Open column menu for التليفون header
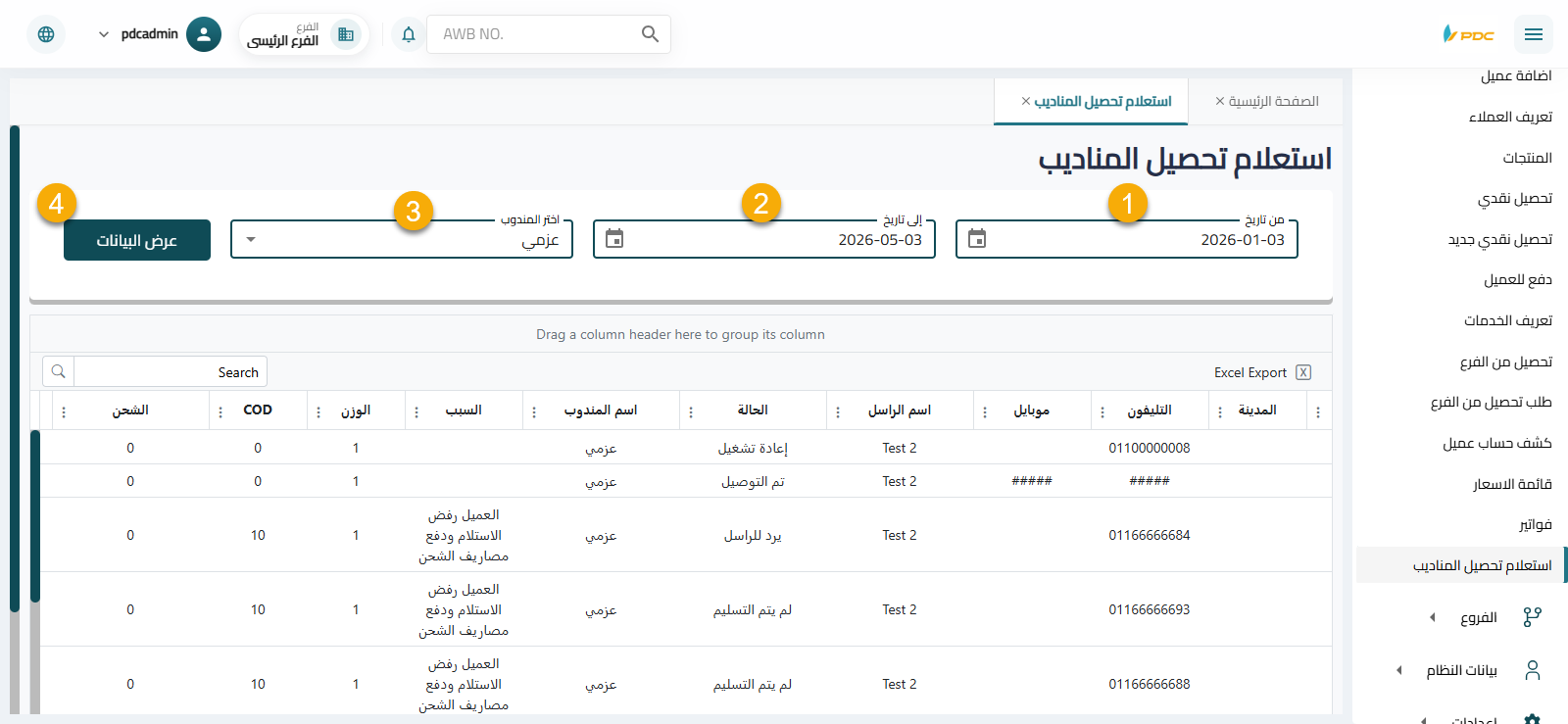Screen dimensions: 1568x724 [1102, 411]
